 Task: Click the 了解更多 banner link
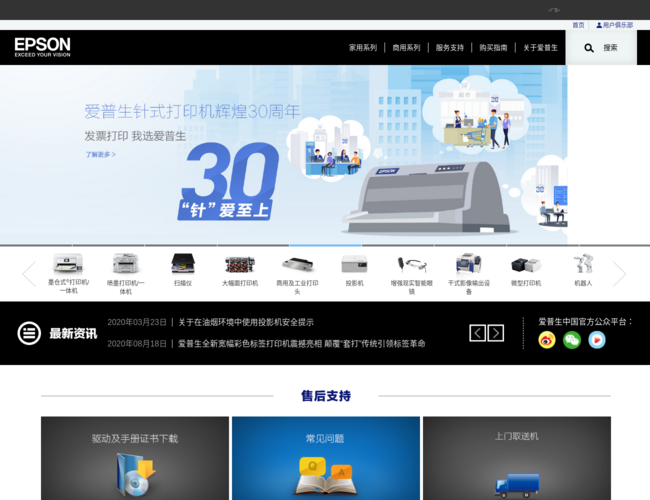(100, 155)
